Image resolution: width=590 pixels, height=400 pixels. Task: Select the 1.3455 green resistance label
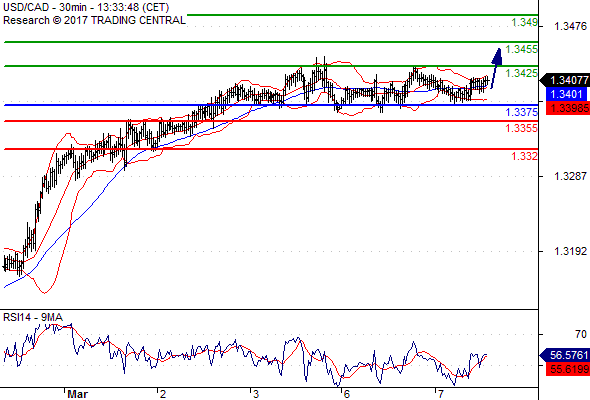[522, 49]
